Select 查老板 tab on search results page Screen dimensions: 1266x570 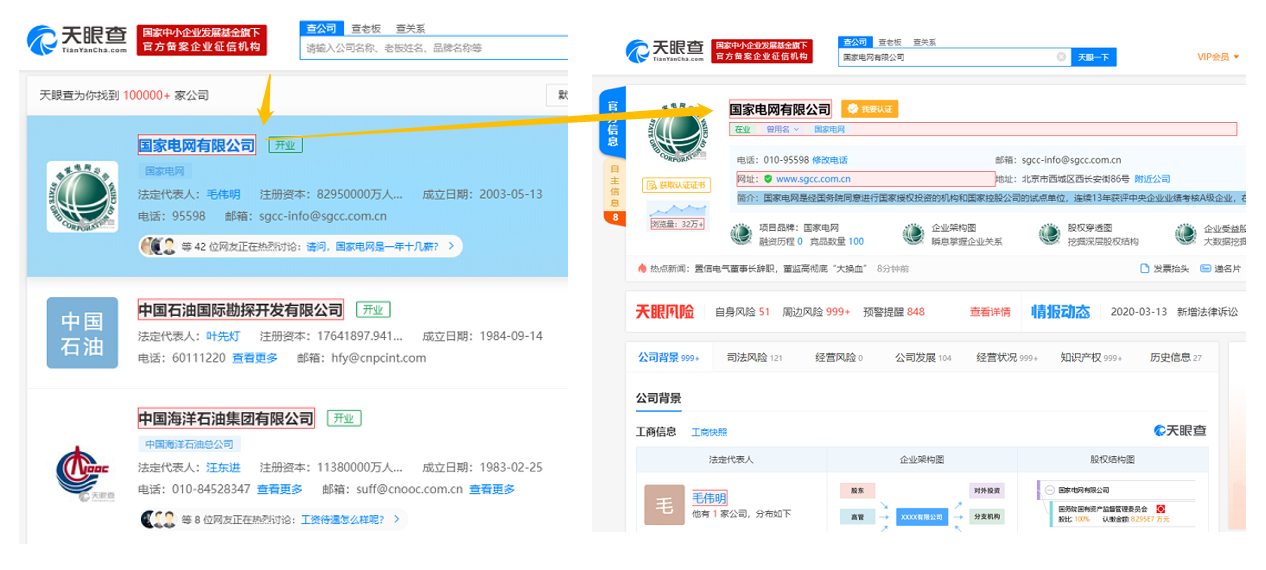coord(366,29)
